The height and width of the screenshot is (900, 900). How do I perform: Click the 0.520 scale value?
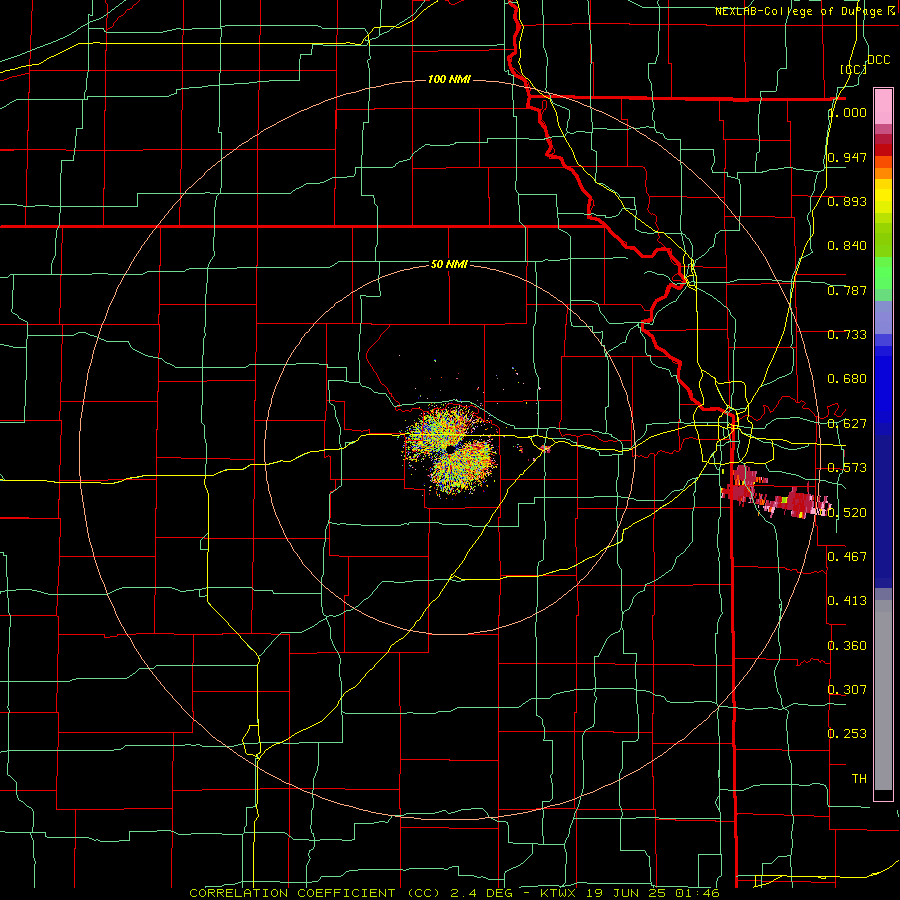pyautogui.click(x=847, y=512)
